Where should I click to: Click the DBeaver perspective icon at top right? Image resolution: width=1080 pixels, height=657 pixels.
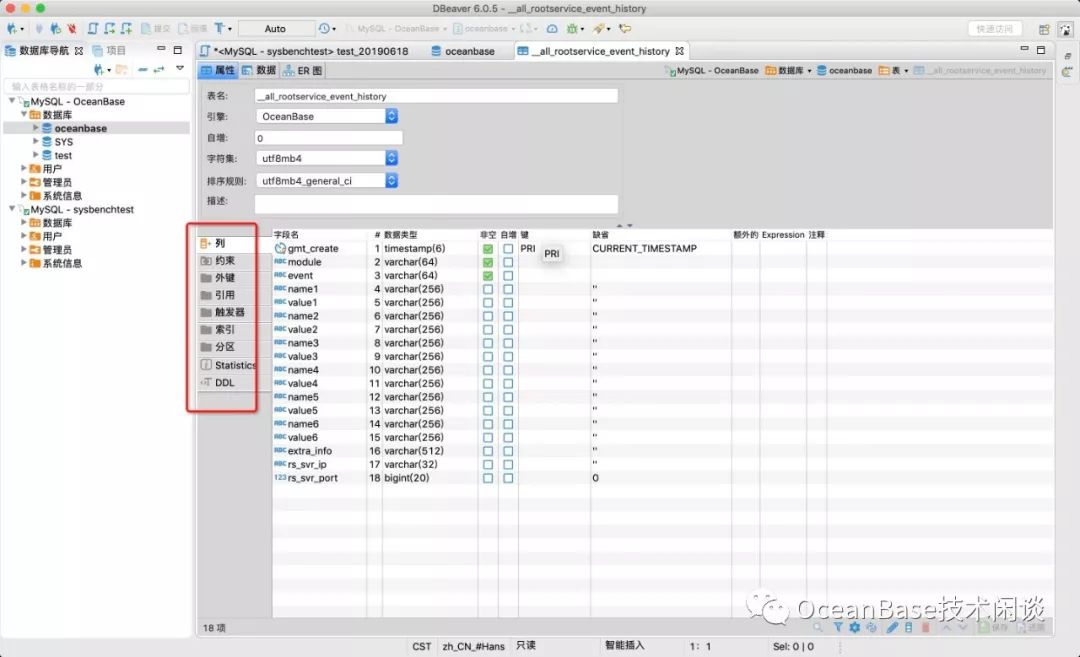point(1066,29)
